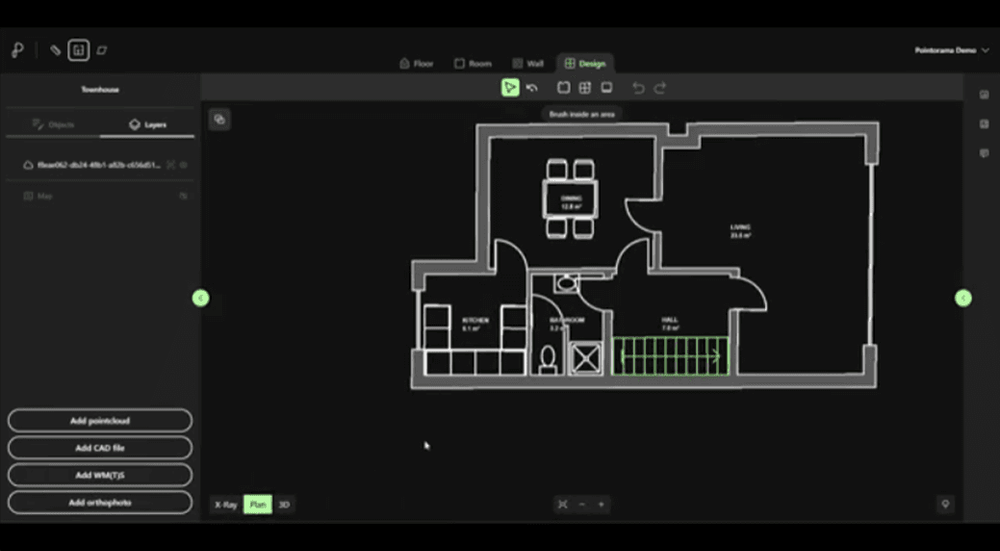Viewport: 1000px width, 551px height.
Task: Click the rotate tool beside the pointer
Action: [532, 88]
